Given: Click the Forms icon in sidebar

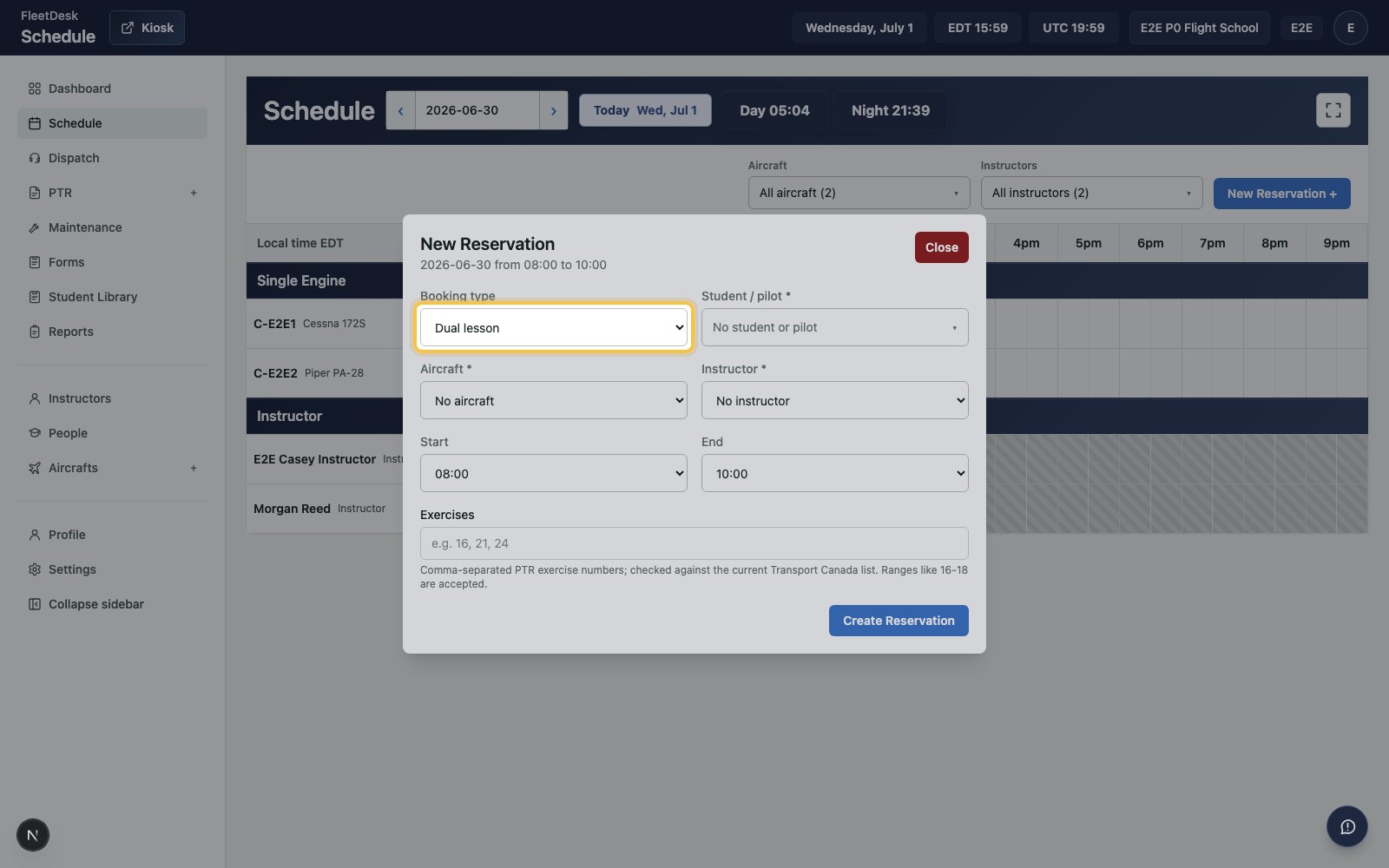Looking at the screenshot, I should pos(35,262).
